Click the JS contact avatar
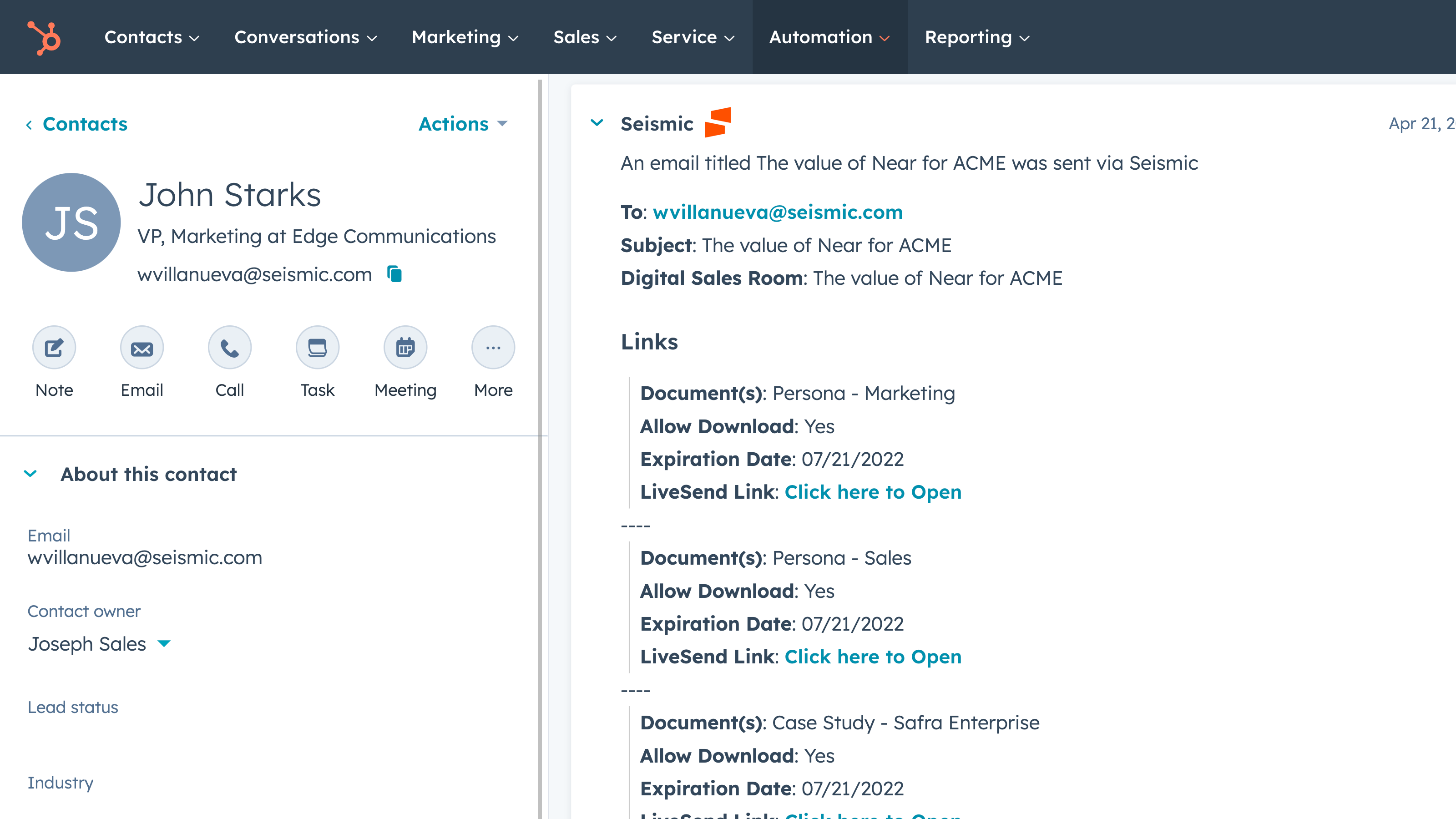Image resolution: width=1456 pixels, height=819 pixels. 71,222
